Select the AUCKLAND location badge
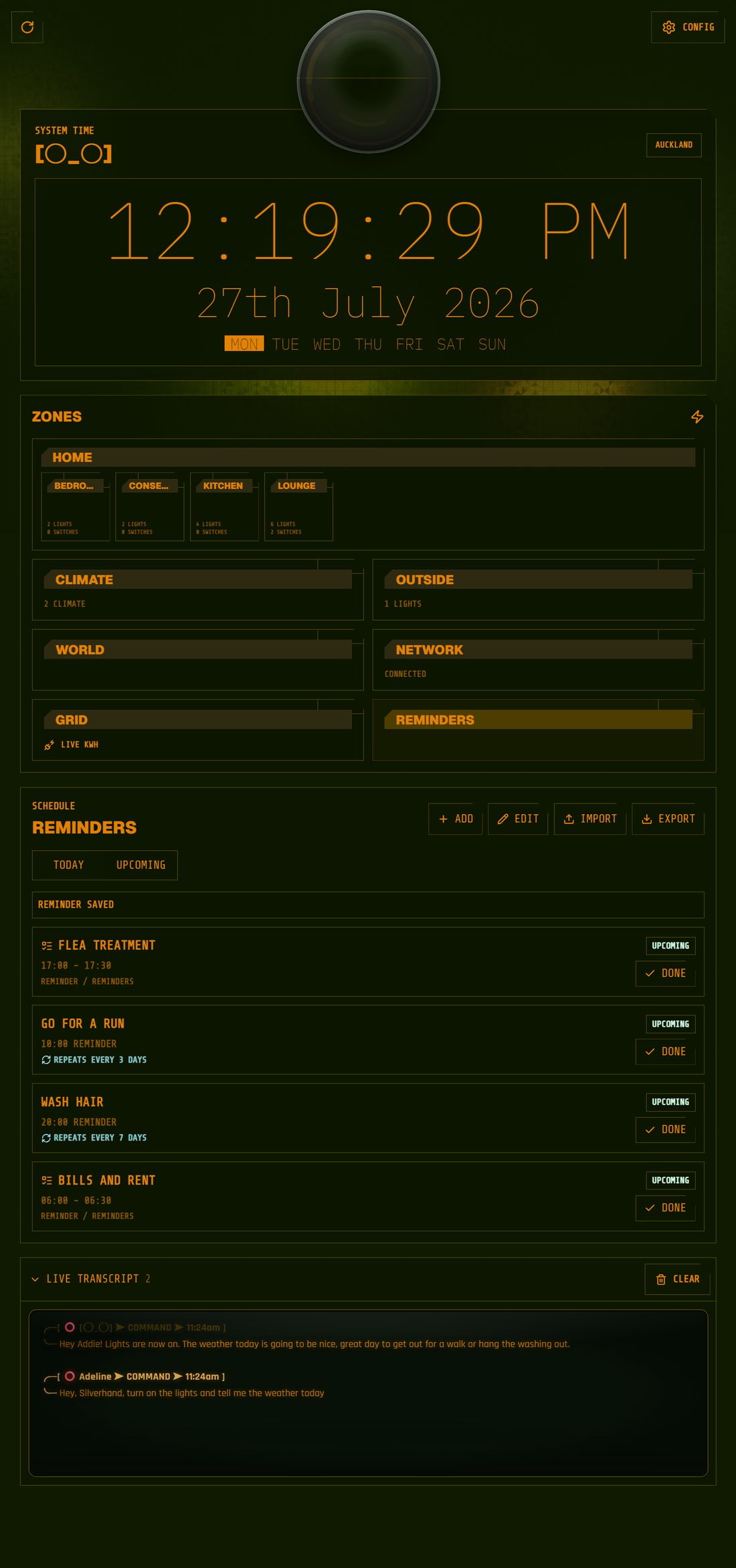Screen dimensions: 736x1568 (x=674, y=145)
